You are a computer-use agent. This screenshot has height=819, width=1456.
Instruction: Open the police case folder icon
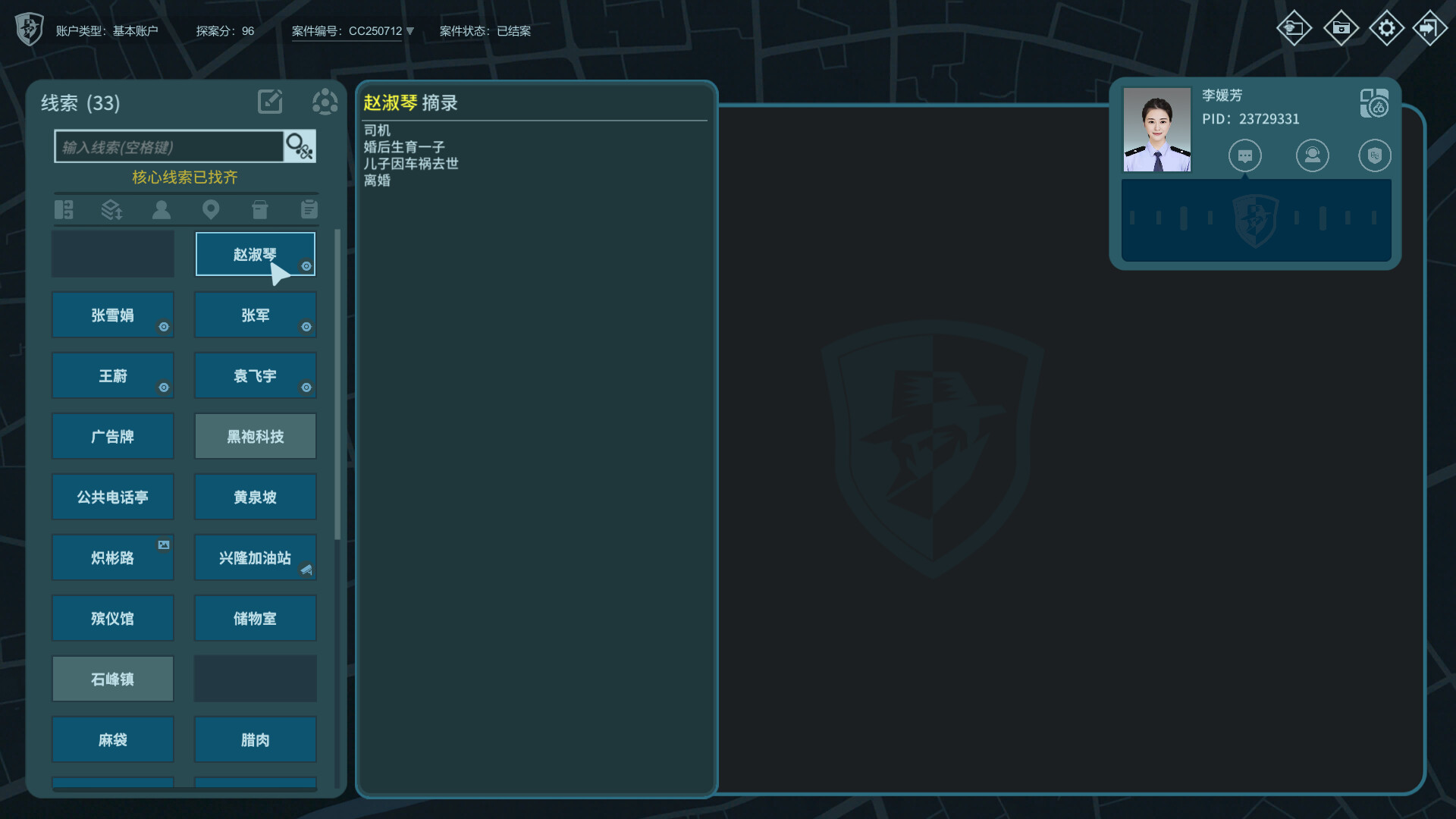coord(1294,28)
